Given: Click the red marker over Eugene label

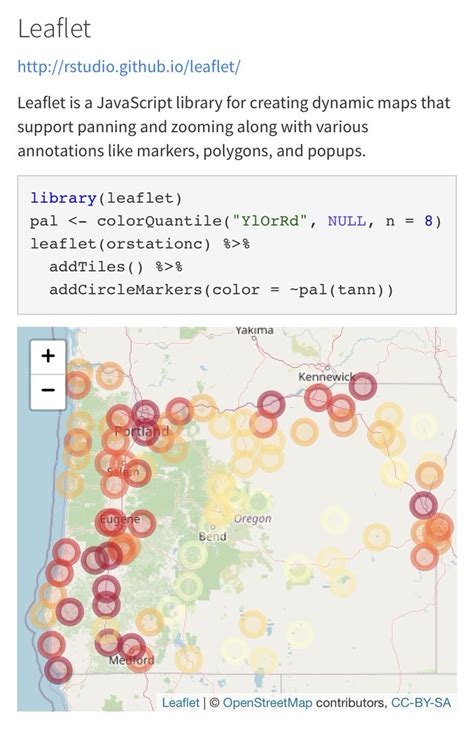Looking at the screenshot, I should point(110,522).
